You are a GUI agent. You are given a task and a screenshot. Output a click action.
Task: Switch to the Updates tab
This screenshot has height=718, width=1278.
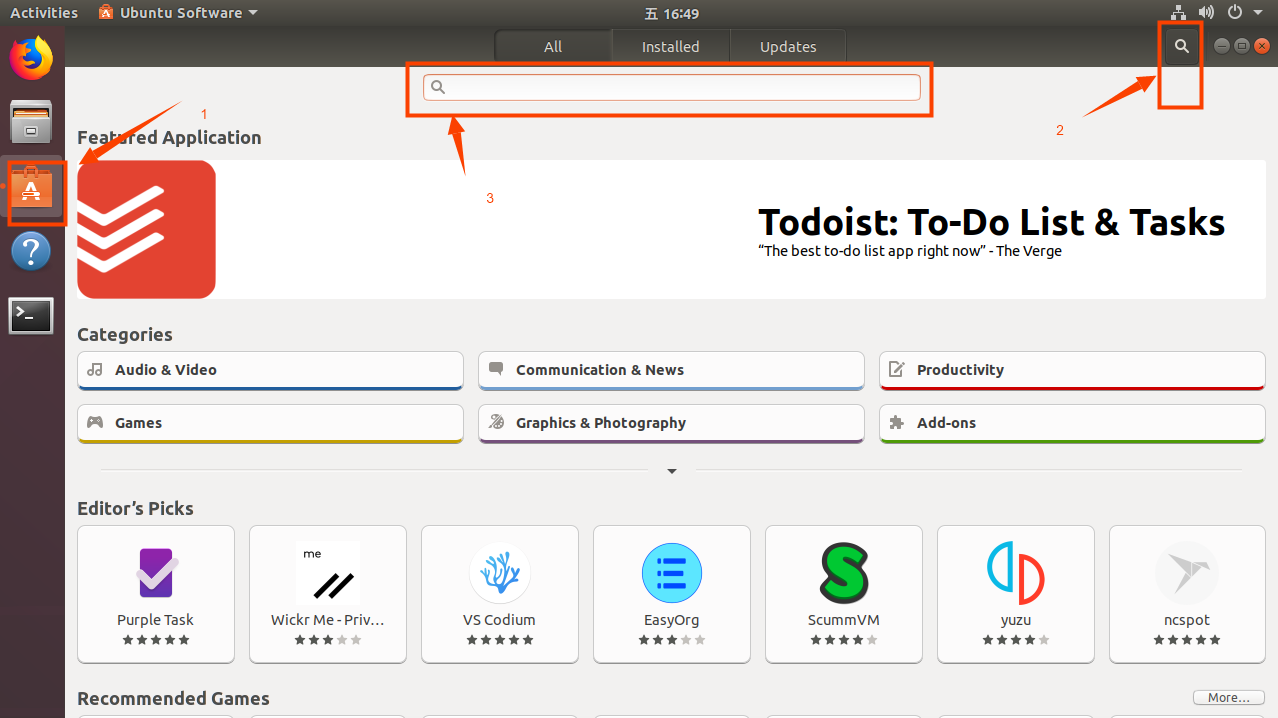[x=788, y=47]
